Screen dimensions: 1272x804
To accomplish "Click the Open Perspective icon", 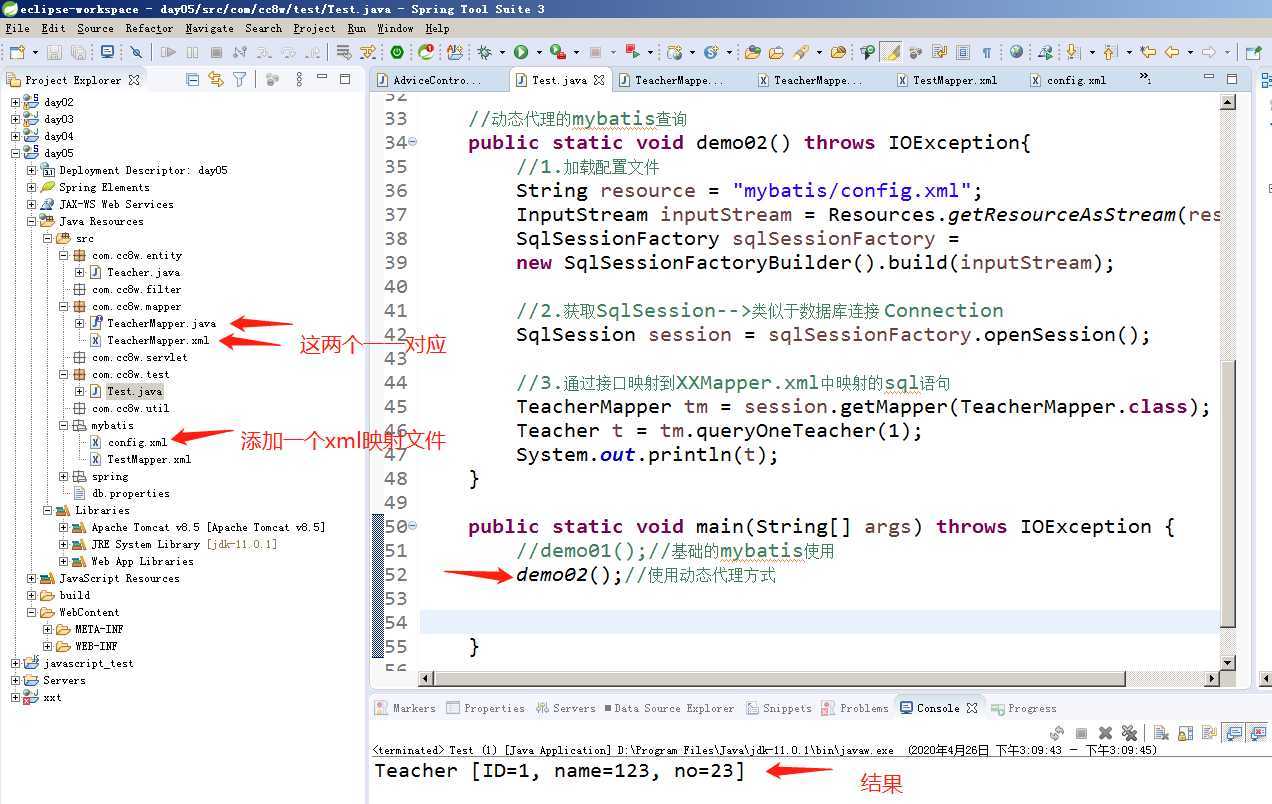I will [1253, 52].
